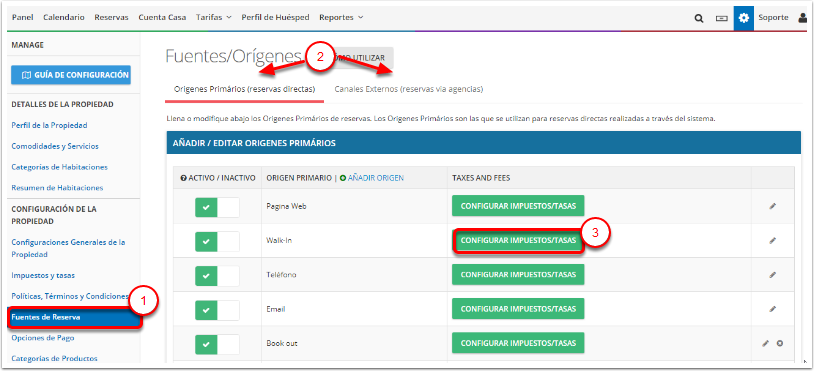Click the Walk-In origin name
Image resolution: width=814 pixels, height=371 pixels.
coord(279,241)
